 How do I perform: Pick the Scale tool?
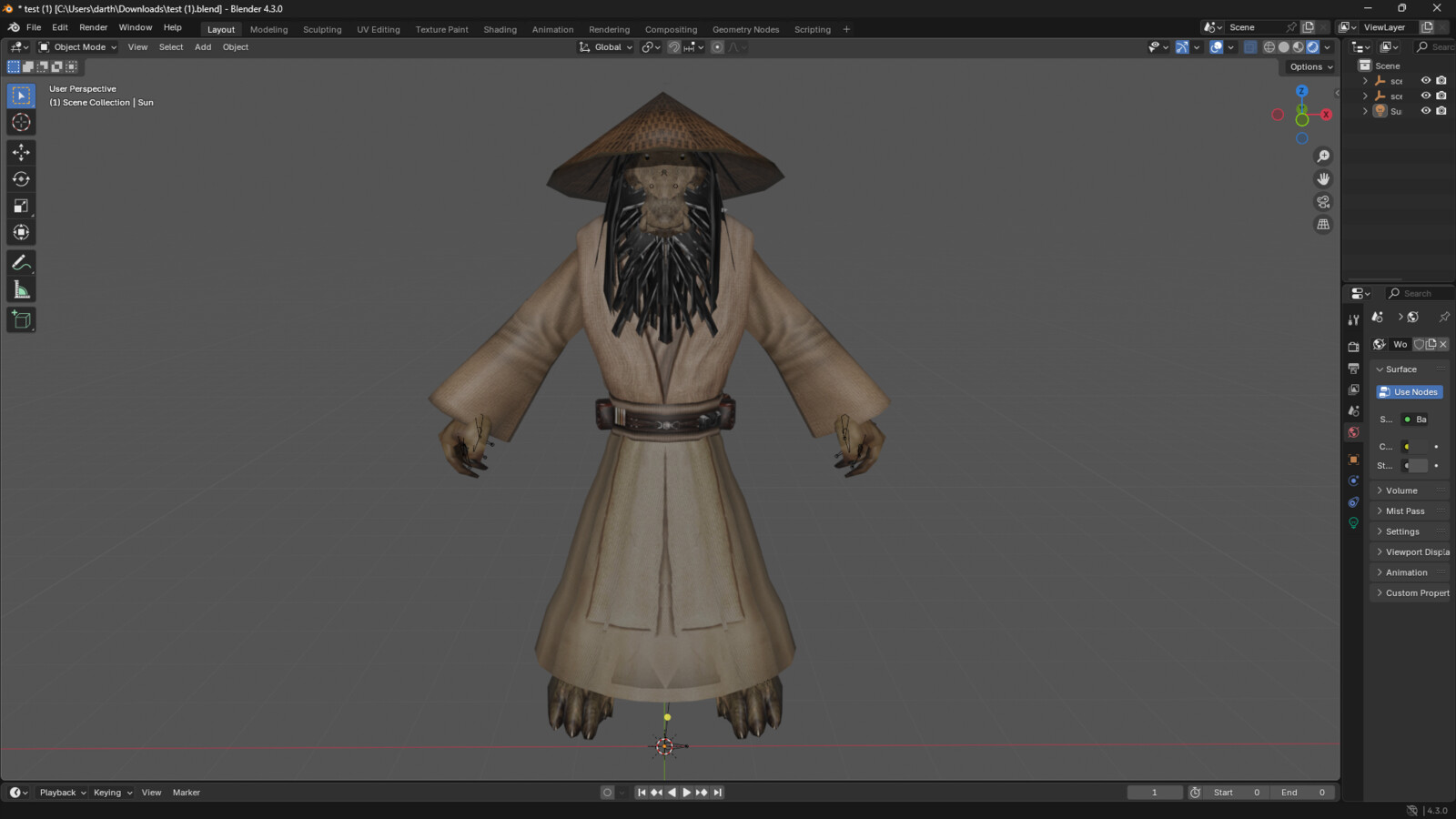[x=21, y=206]
